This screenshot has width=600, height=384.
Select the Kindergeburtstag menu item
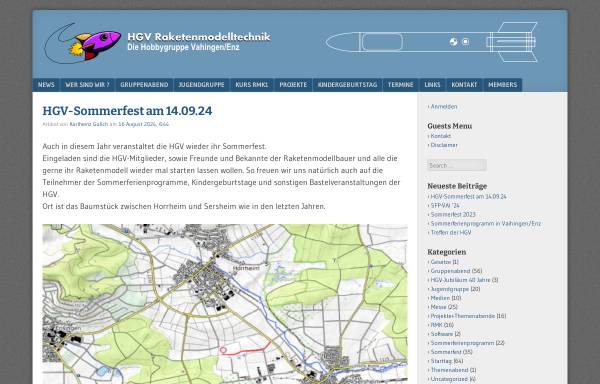[x=347, y=85]
